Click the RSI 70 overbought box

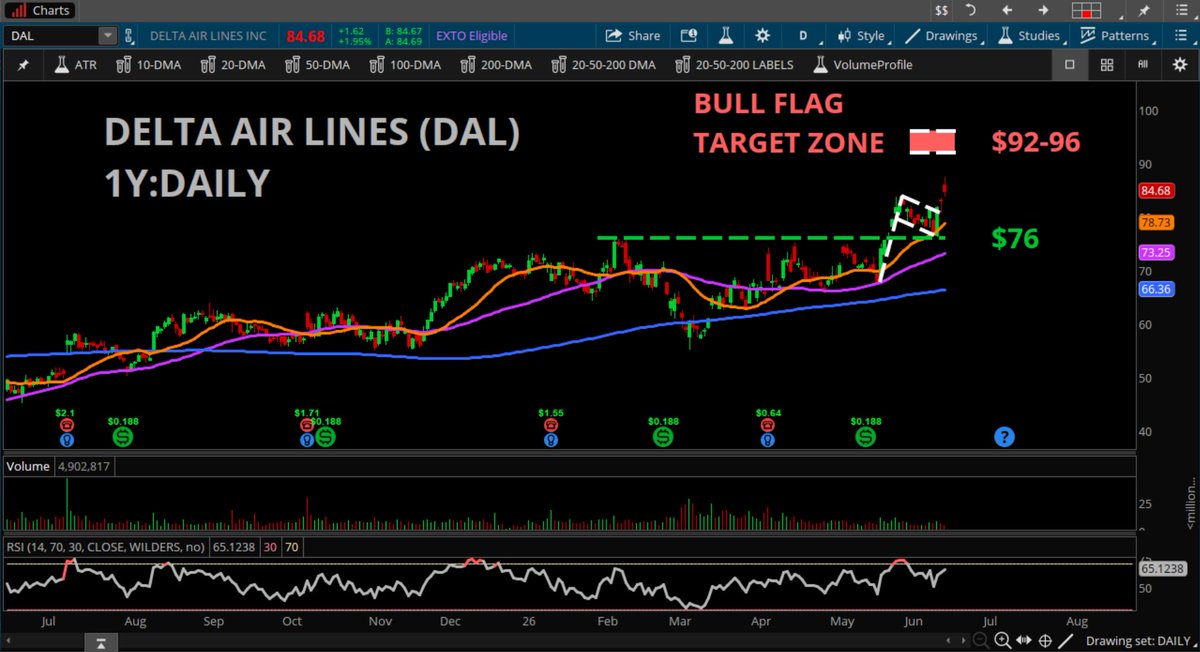pyautogui.click(x=293, y=547)
